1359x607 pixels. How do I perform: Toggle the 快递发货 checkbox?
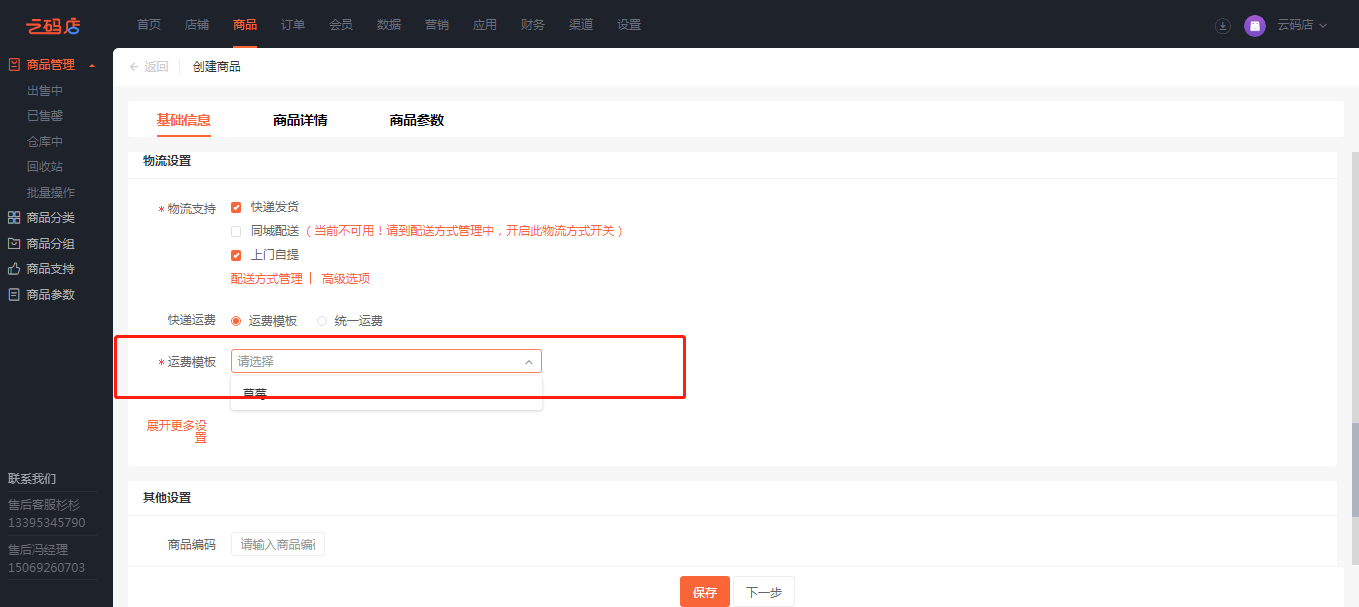click(x=236, y=207)
